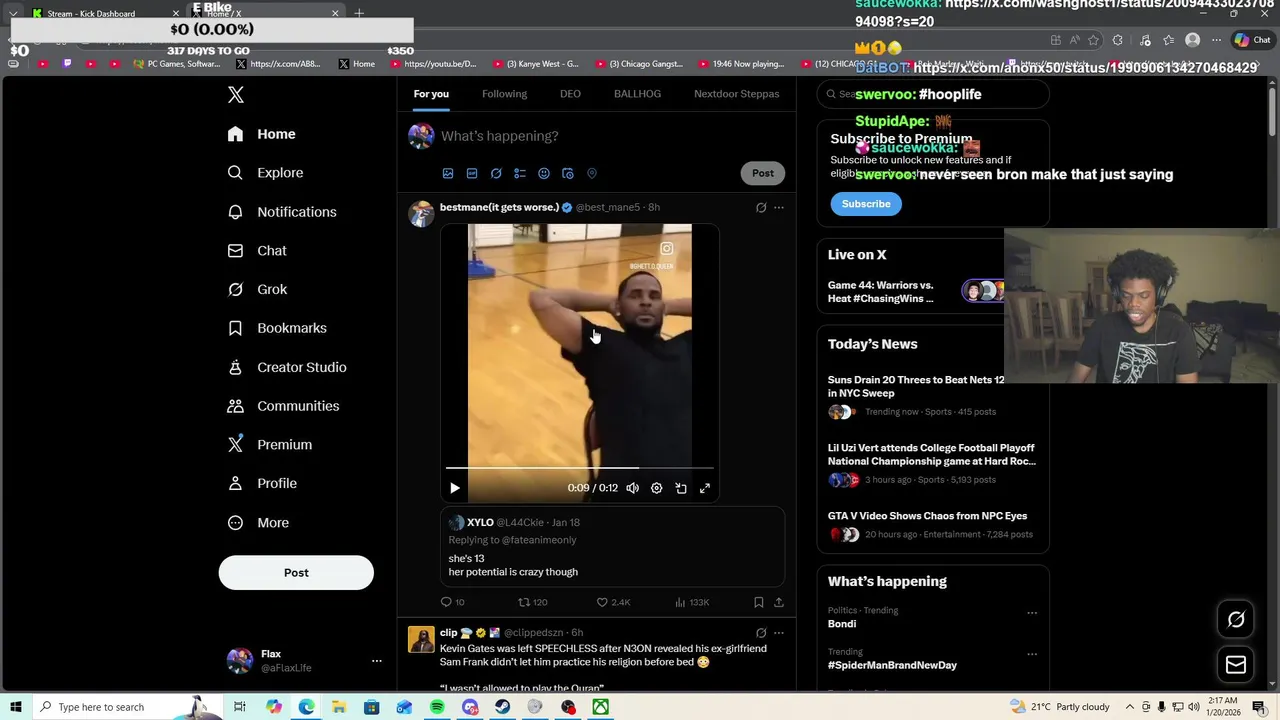Open Explore in the sidebar

click(x=265, y=173)
